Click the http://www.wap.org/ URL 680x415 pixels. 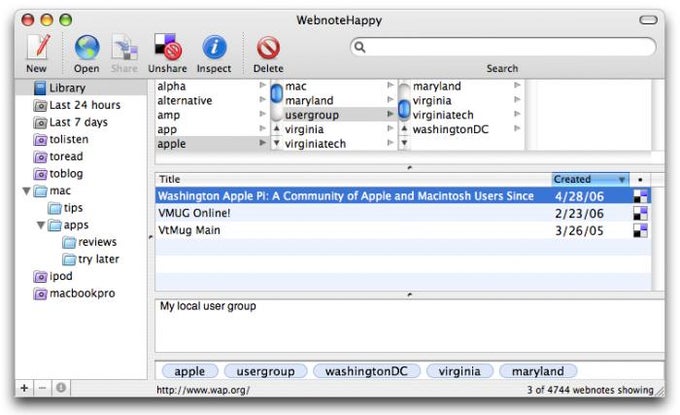pyautogui.click(x=203, y=390)
